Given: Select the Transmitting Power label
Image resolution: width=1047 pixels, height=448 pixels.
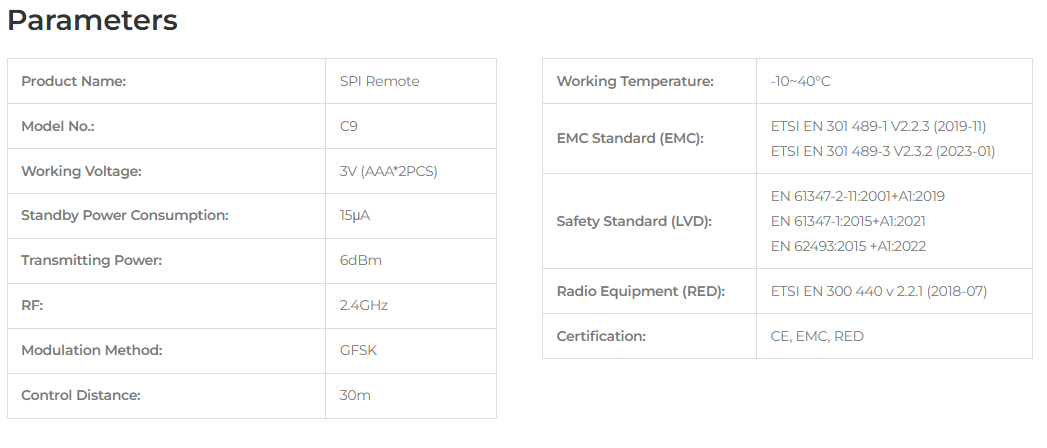Looking at the screenshot, I should [x=91, y=260].
